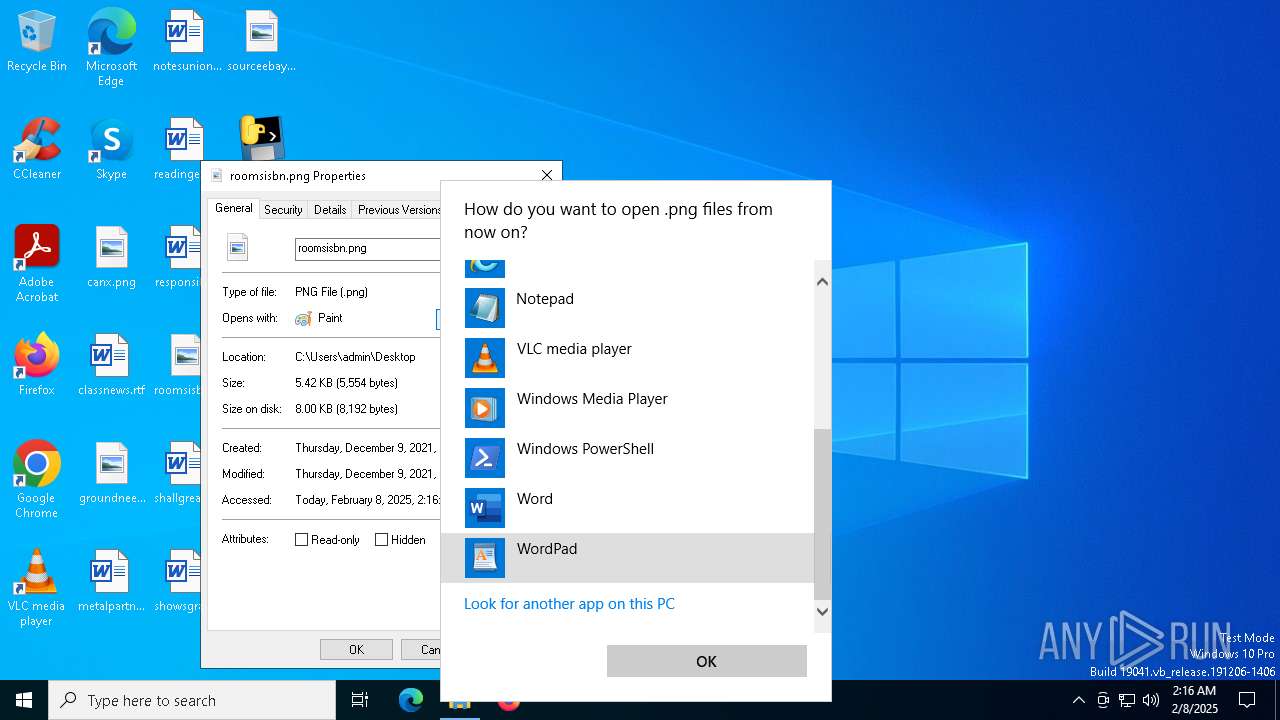Select the Python file icon on desktop
Viewport: 1280px width, 720px height.
click(x=262, y=138)
